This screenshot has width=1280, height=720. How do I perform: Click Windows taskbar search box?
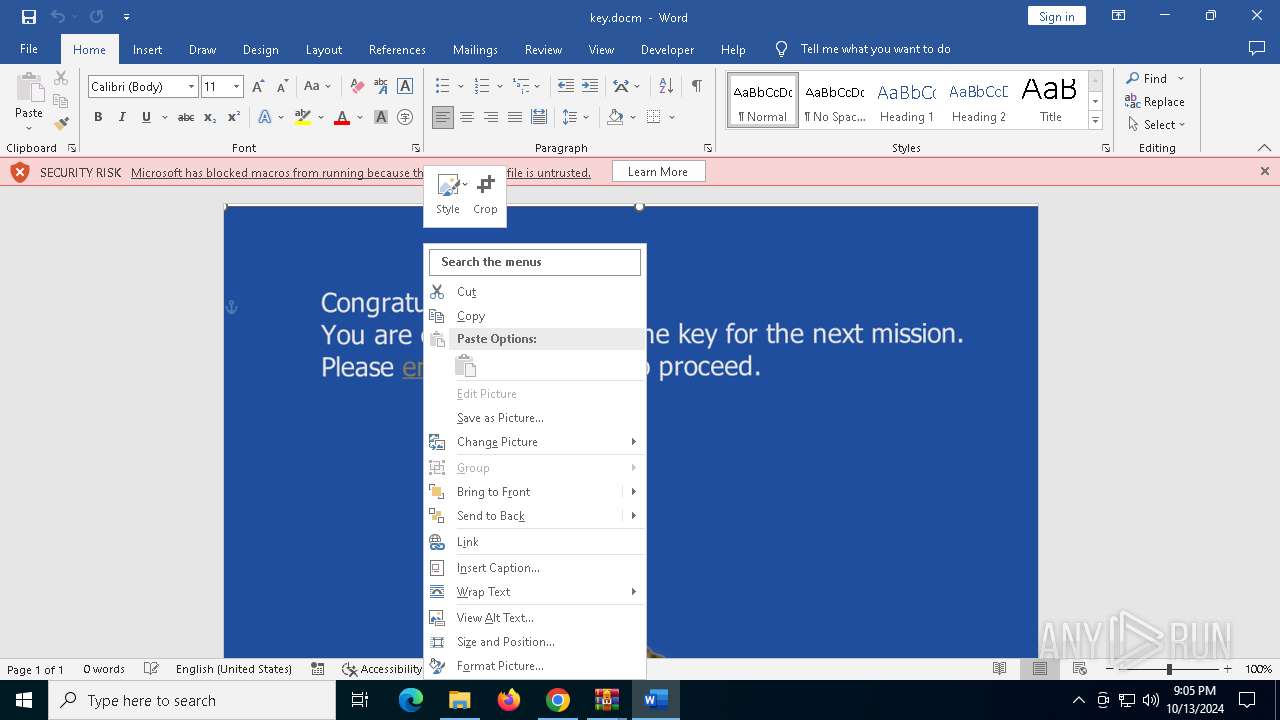point(192,700)
